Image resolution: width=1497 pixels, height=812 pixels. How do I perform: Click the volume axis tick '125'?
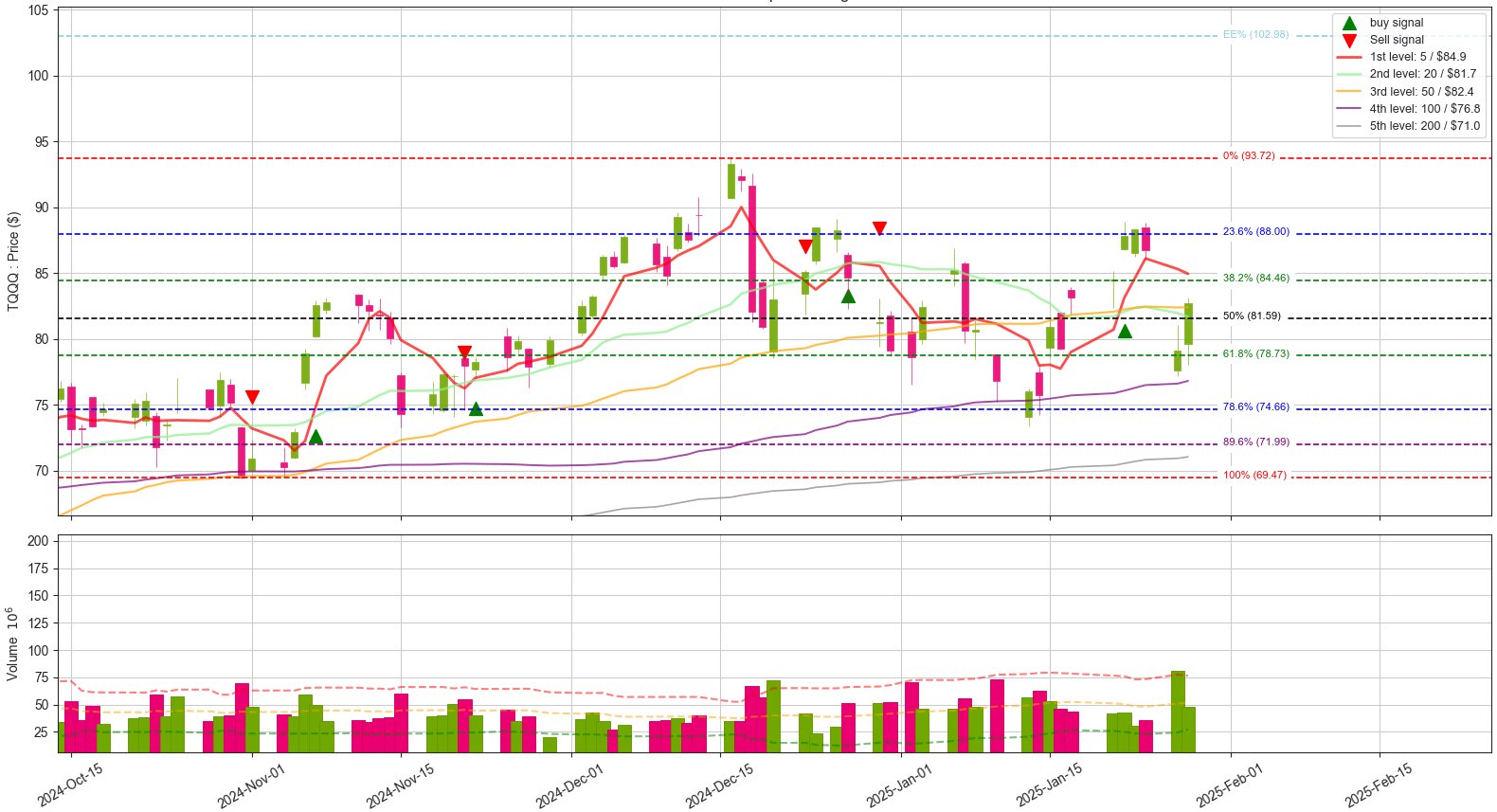[39, 623]
